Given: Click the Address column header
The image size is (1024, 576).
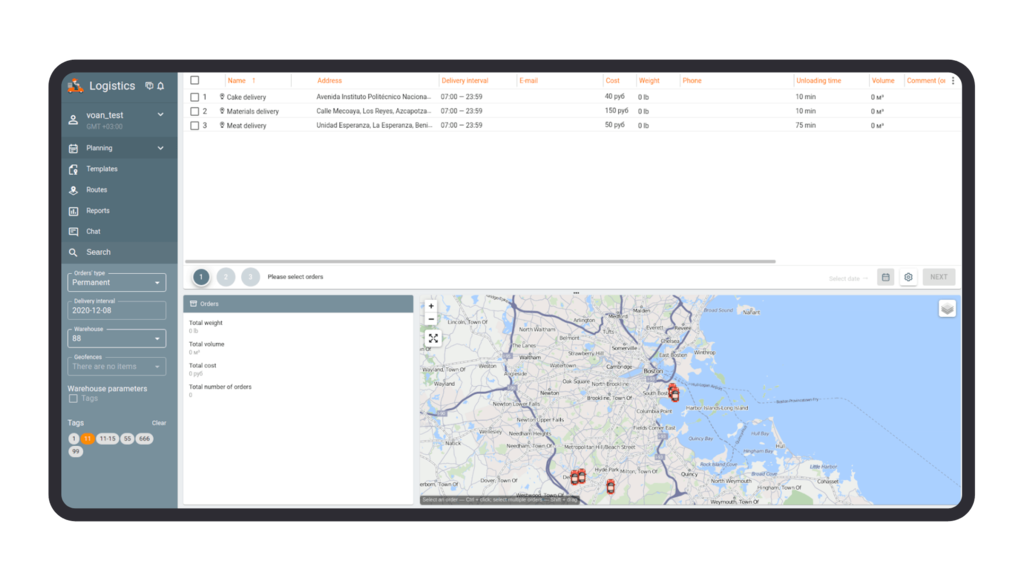Looking at the screenshot, I should click(329, 80).
